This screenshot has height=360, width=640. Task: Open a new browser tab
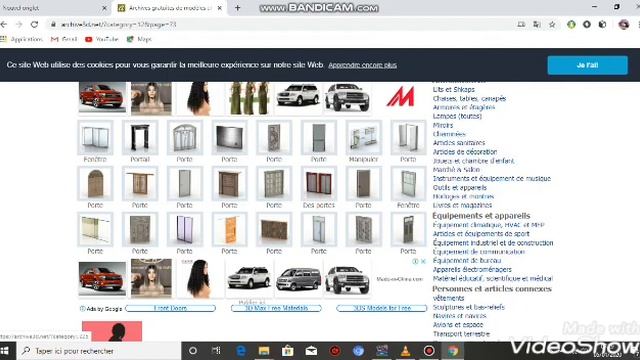tap(238, 8)
